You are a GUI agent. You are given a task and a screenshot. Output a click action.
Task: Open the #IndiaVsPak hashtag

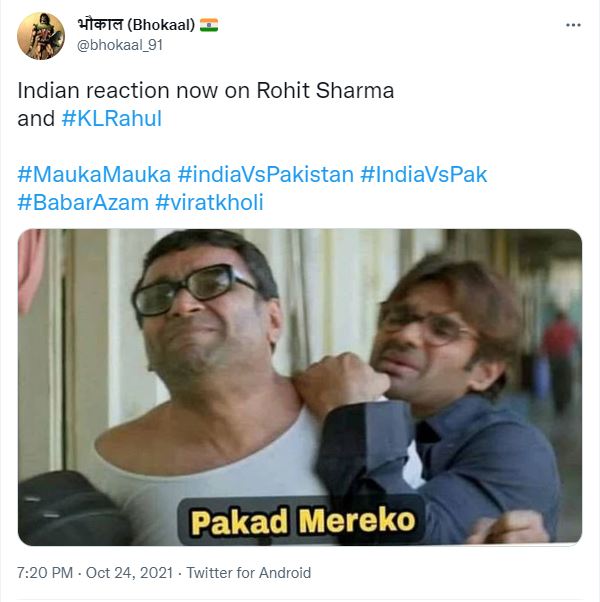424,175
